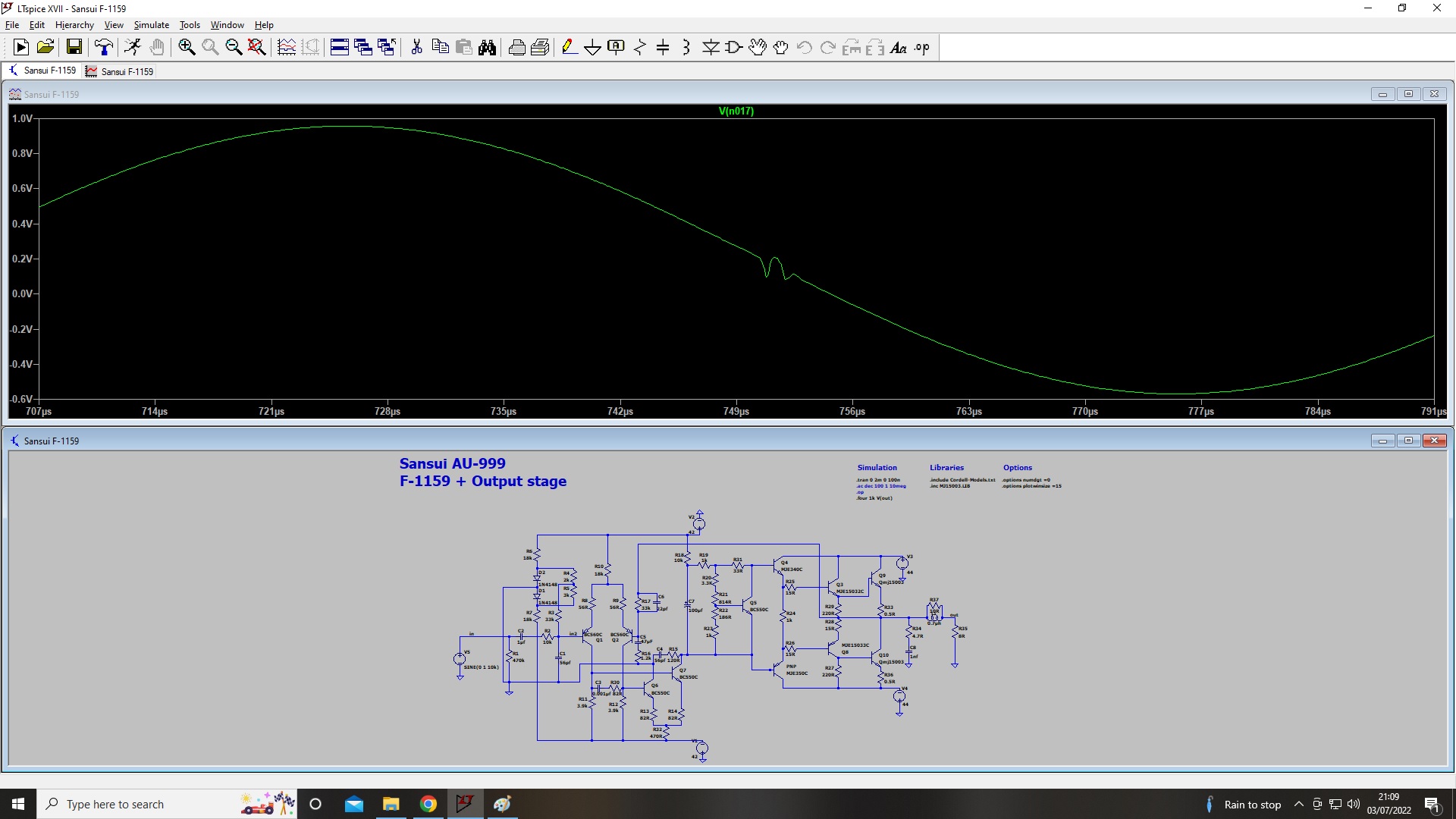Place a Capacitor component
Image resolution: width=1456 pixels, height=819 pixels.
point(663,48)
